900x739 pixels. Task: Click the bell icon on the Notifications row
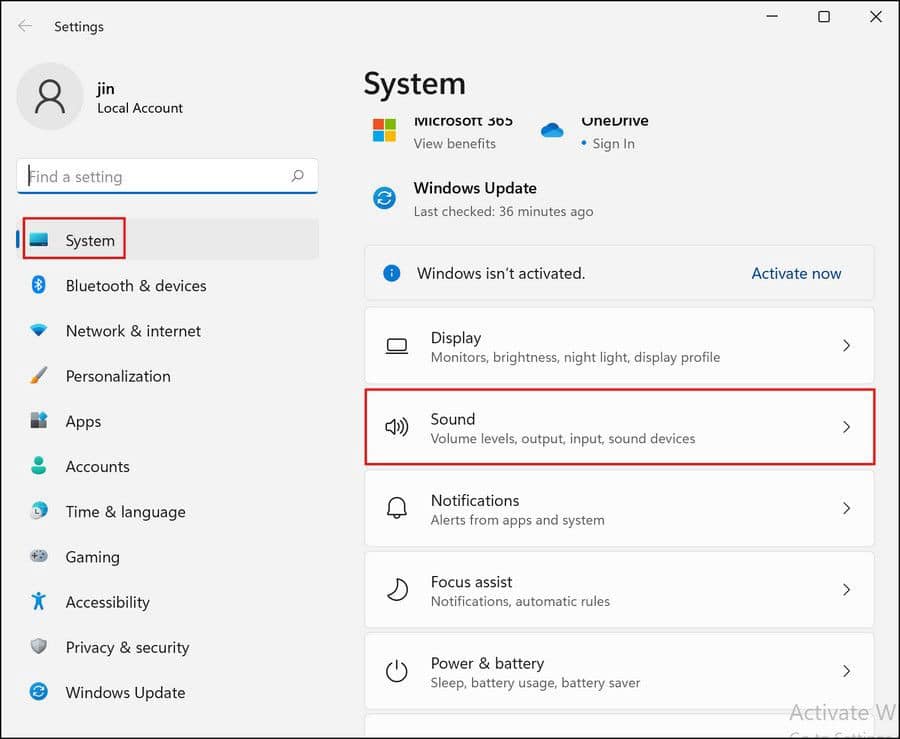(x=397, y=508)
